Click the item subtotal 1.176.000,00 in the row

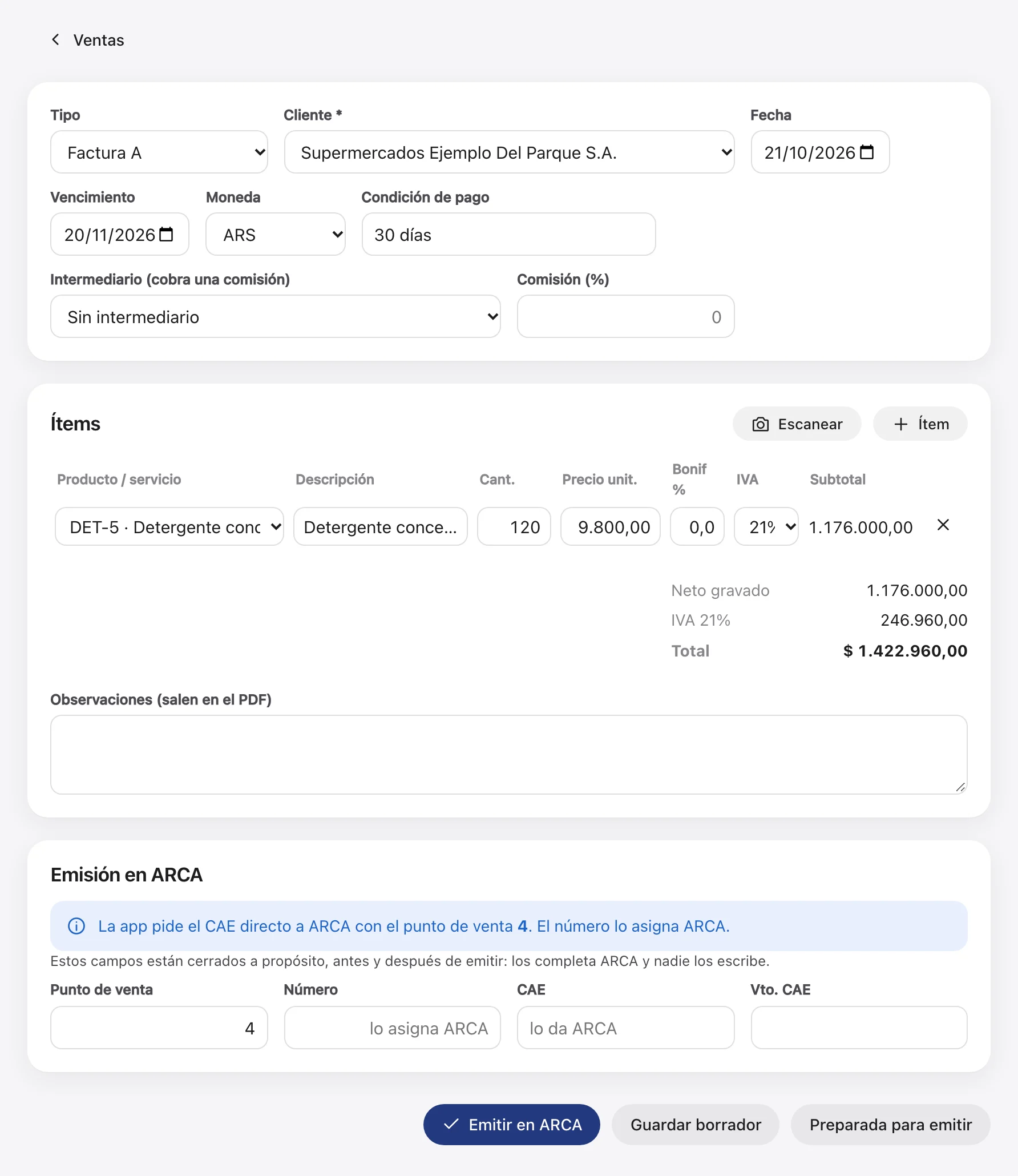point(861,527)
